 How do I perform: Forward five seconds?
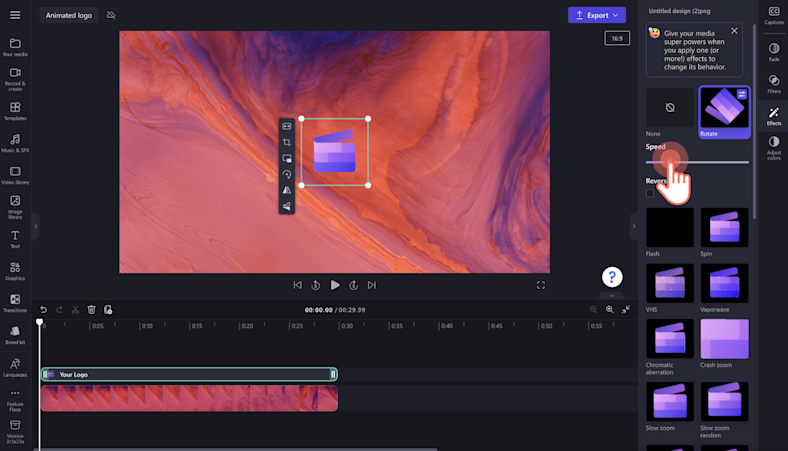click(x=354, y=285)
